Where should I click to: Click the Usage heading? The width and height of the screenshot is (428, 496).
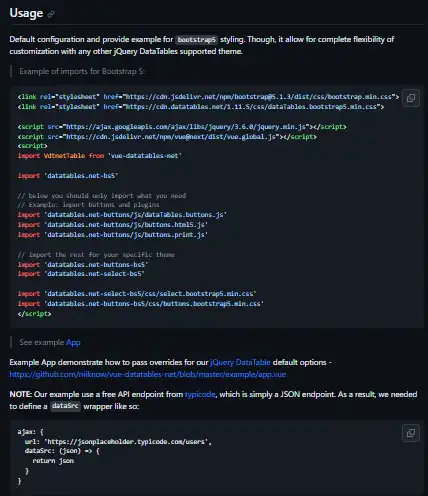coord(26,13)
